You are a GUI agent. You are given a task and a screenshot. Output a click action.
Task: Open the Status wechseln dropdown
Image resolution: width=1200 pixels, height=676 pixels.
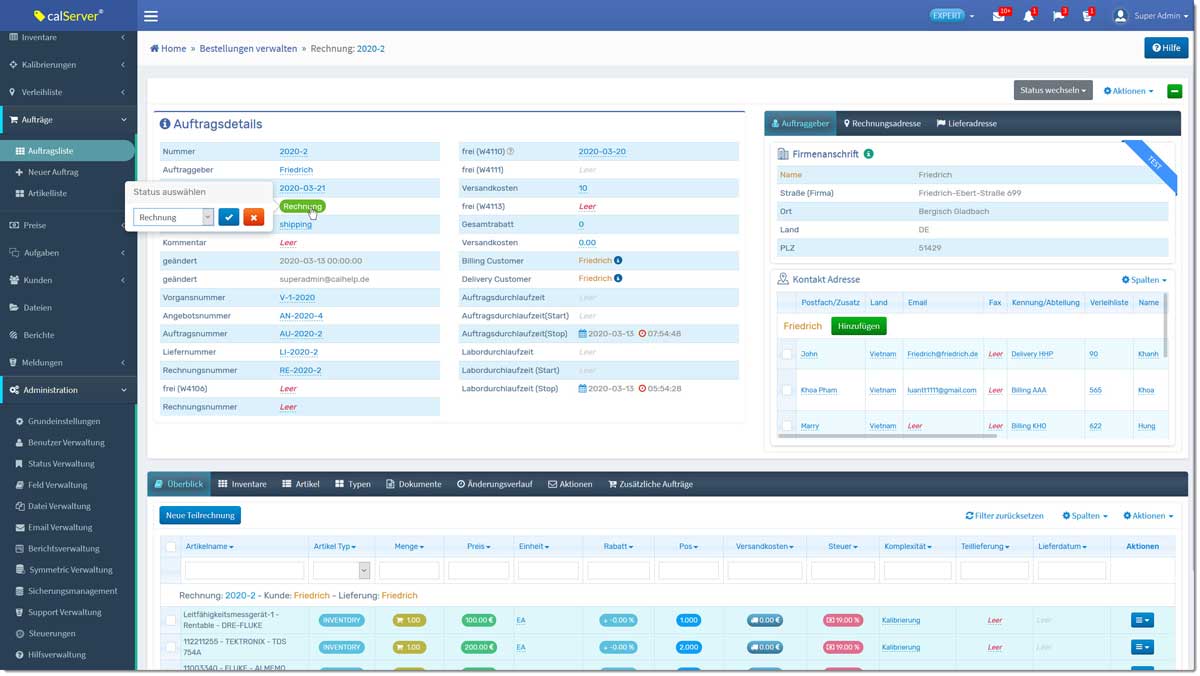click(x=1053, y=90)
